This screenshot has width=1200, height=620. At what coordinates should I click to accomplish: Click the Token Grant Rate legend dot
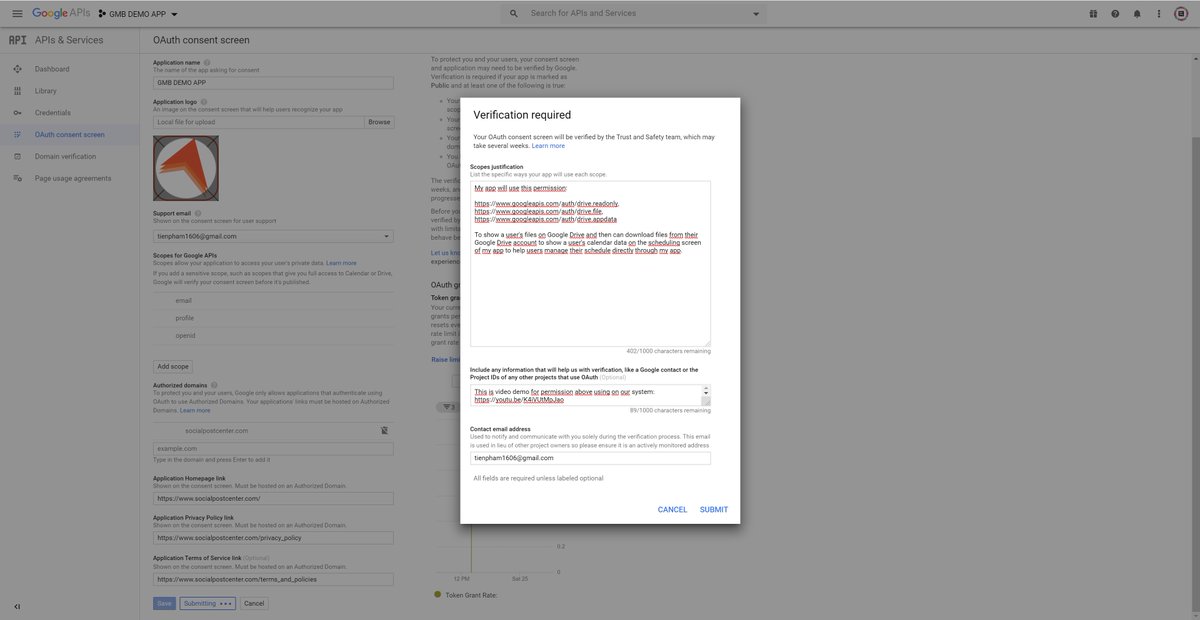437,595
